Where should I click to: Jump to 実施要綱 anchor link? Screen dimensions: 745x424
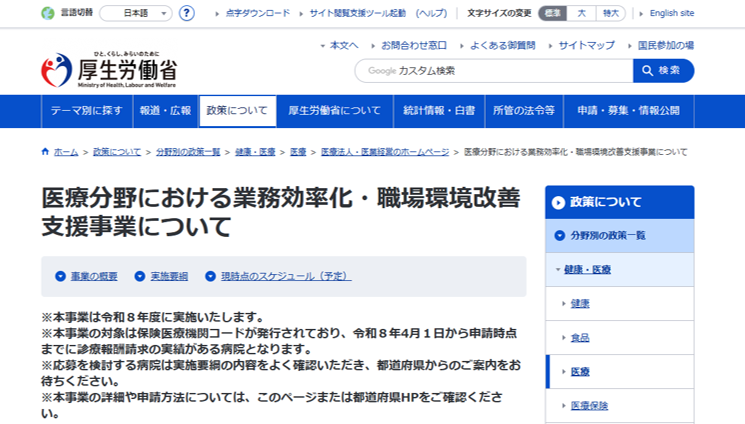click(169, 276)
